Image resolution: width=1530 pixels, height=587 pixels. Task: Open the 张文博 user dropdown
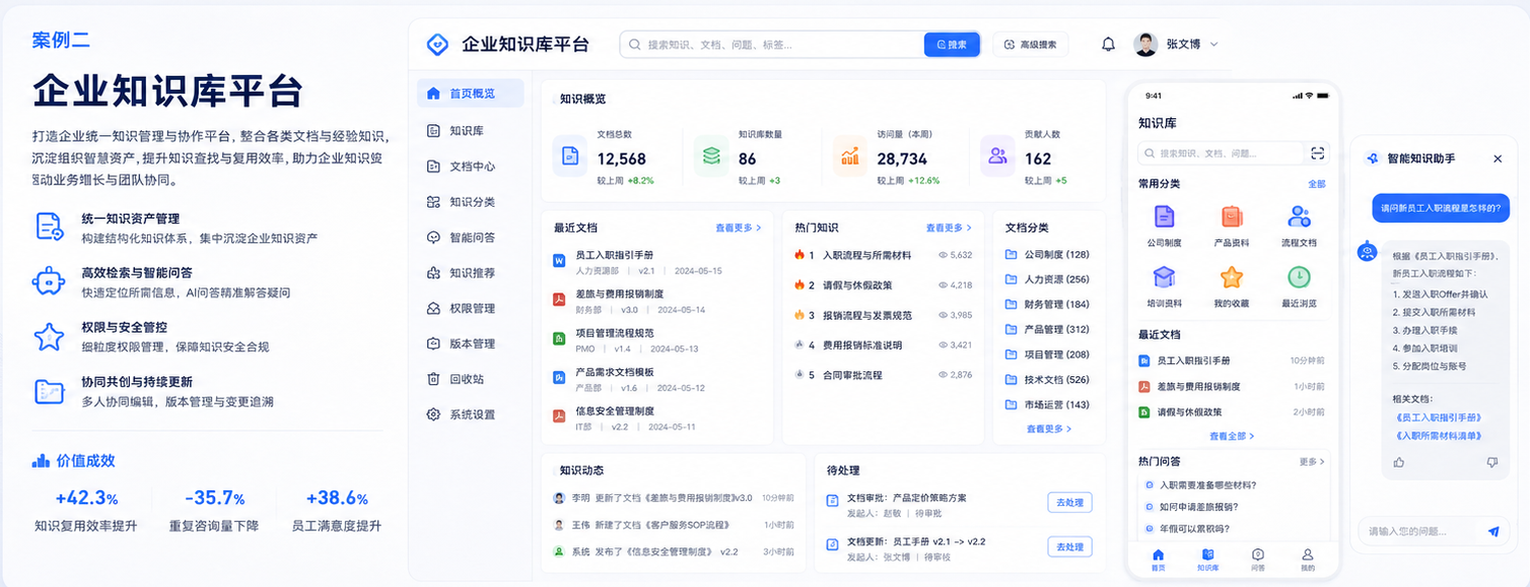pos(1176,44)
